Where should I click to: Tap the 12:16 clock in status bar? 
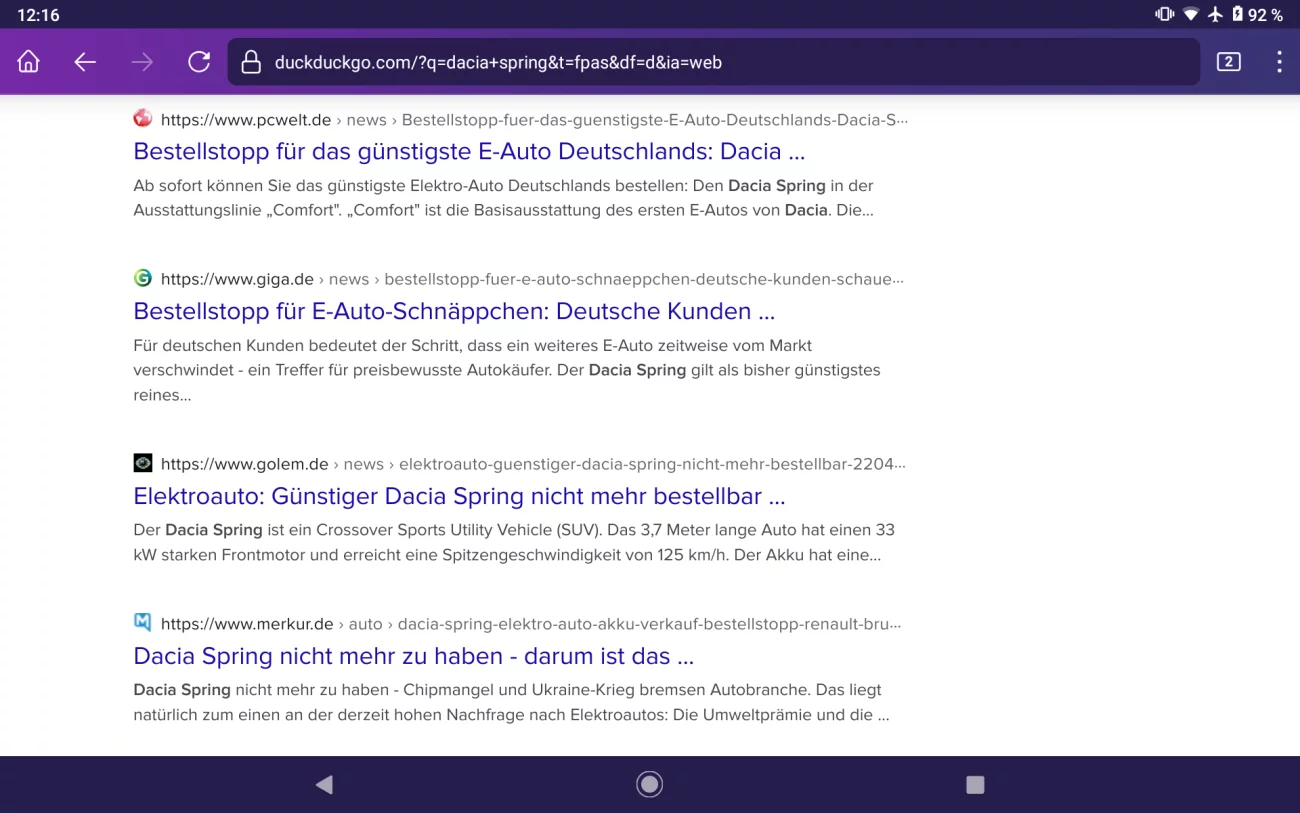coord(38,15)
